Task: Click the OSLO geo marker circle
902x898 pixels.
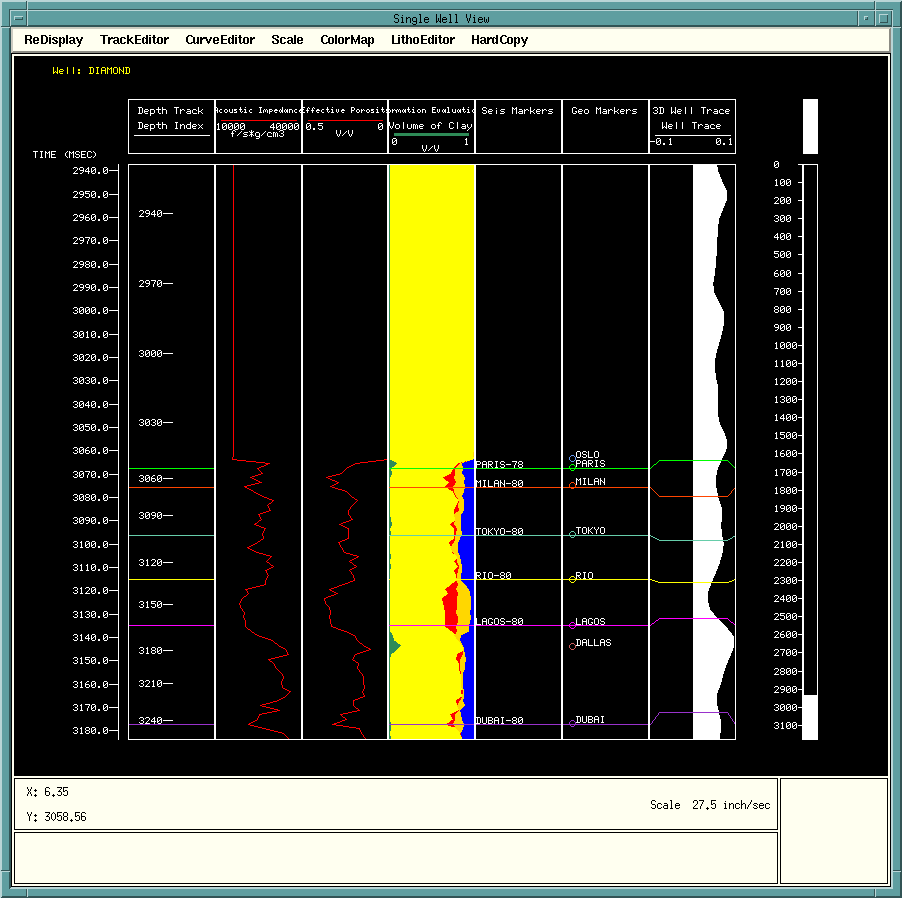Action: click(x=572, y=458)
